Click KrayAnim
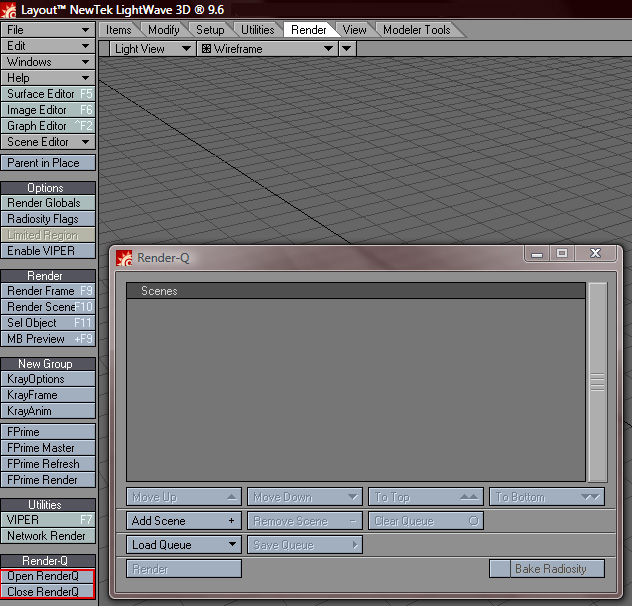632x606 pixels. point(48,411)
